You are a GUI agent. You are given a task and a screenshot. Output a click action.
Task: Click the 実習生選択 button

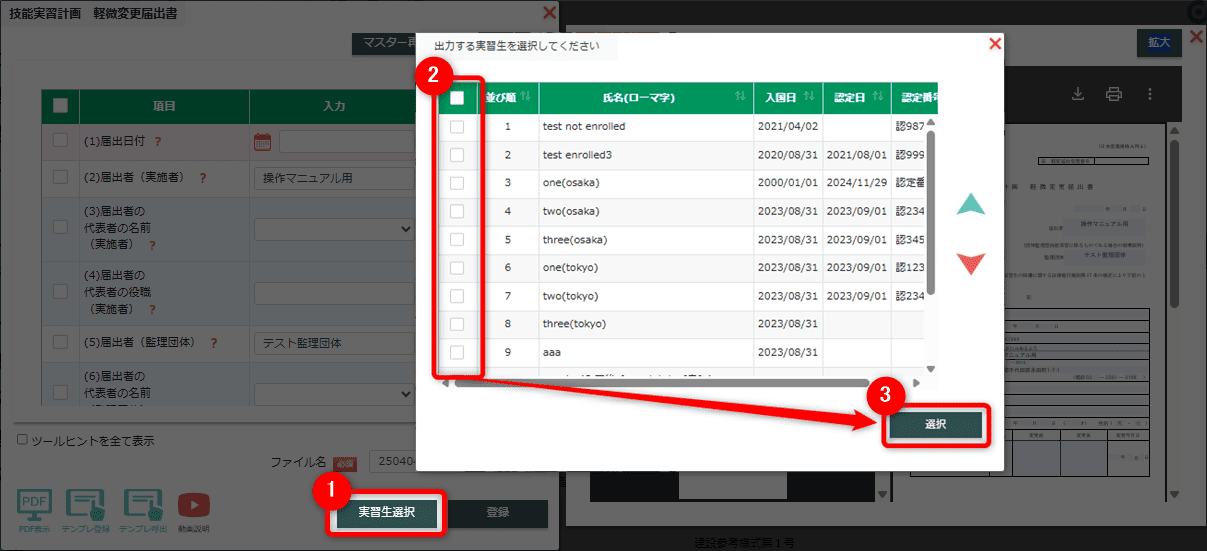(385, 513)
